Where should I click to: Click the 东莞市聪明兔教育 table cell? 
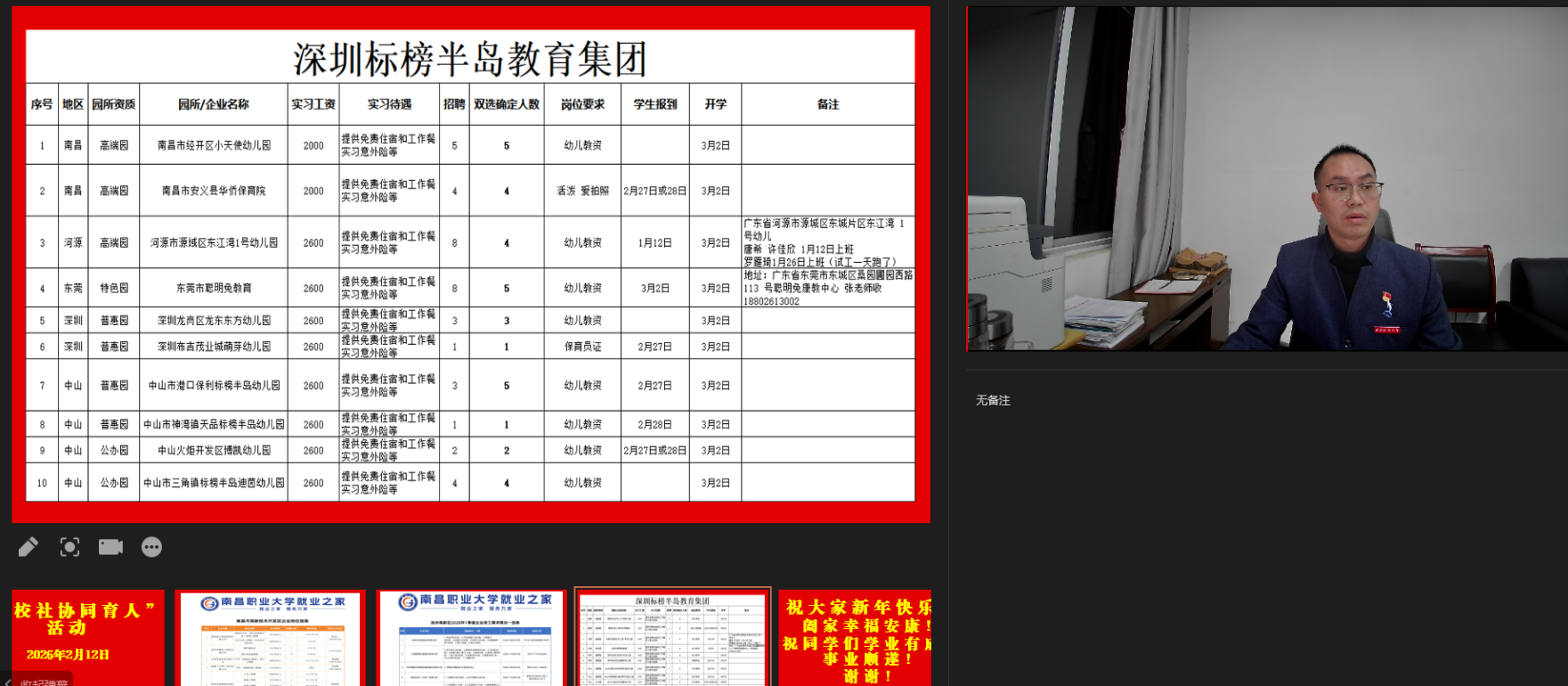coord(214,289)
